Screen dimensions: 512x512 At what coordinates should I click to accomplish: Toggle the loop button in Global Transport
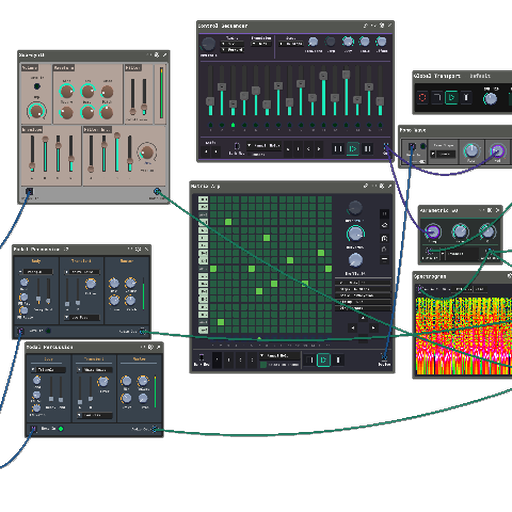pyautogui.click(x=437, y=98)
